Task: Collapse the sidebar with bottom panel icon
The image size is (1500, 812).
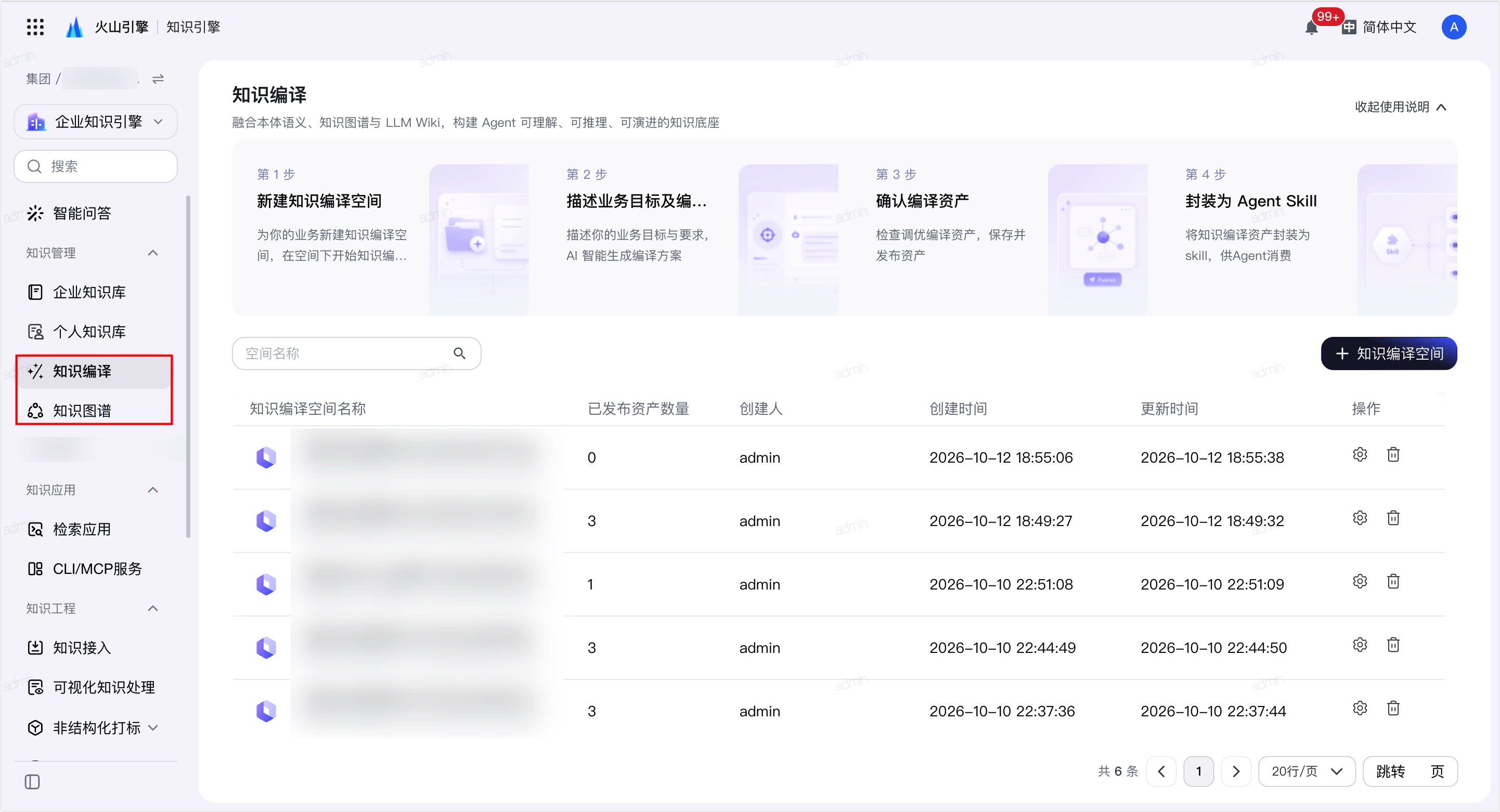Action: (x=33, y=782)
